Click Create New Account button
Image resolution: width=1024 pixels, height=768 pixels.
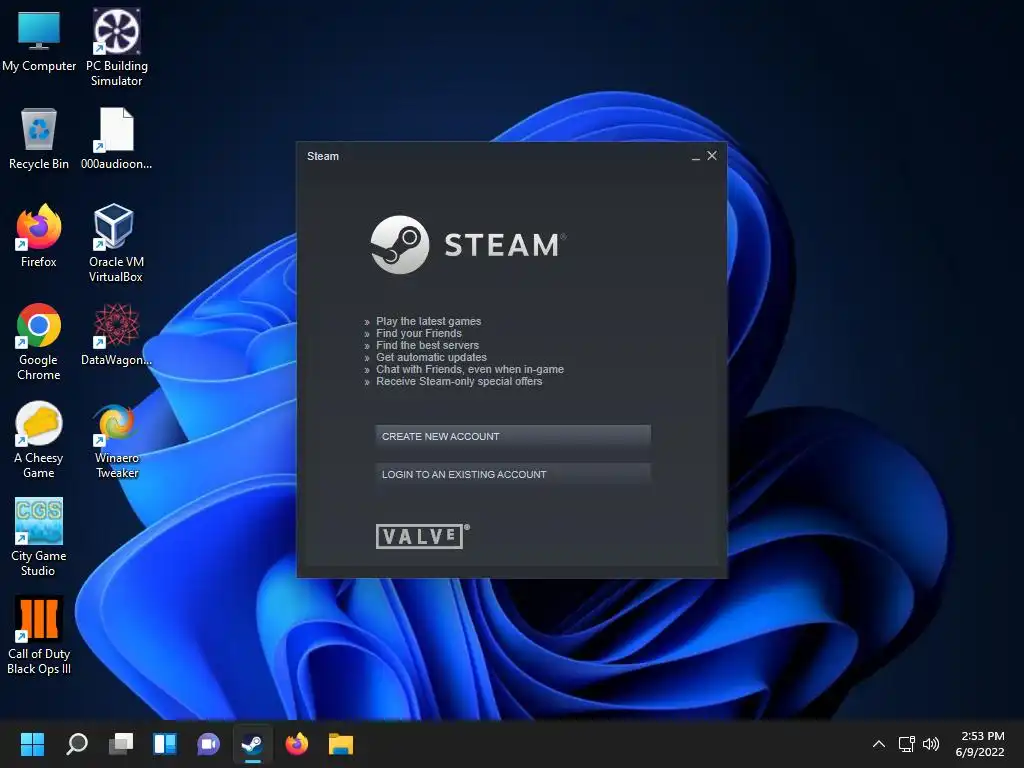pyautogui.click(x=513, y=436)
